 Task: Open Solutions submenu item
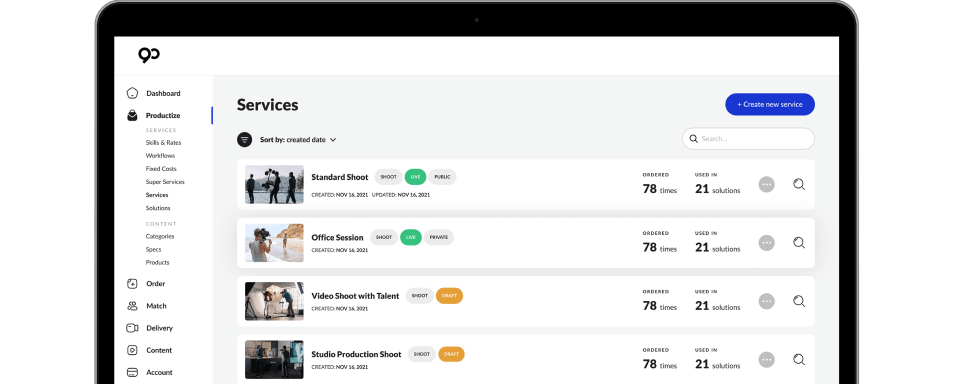tap(158, 208)
